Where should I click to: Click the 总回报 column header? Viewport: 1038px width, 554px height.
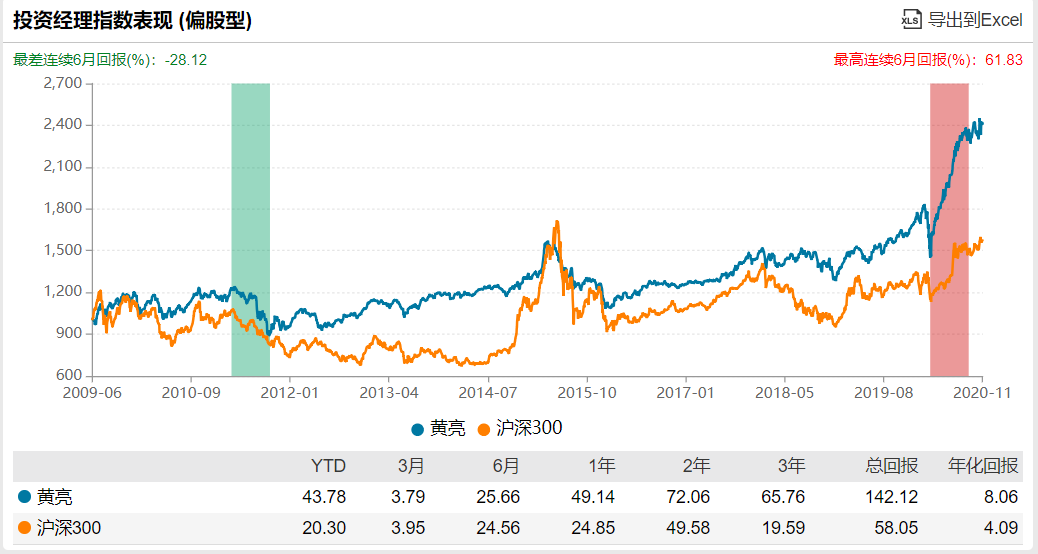point(892,466)
